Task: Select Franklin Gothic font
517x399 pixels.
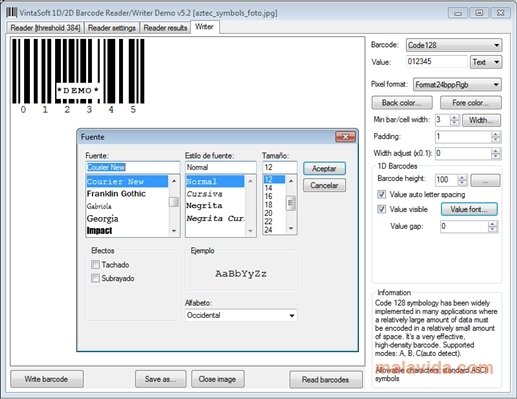Action: [x=127, y=194]
